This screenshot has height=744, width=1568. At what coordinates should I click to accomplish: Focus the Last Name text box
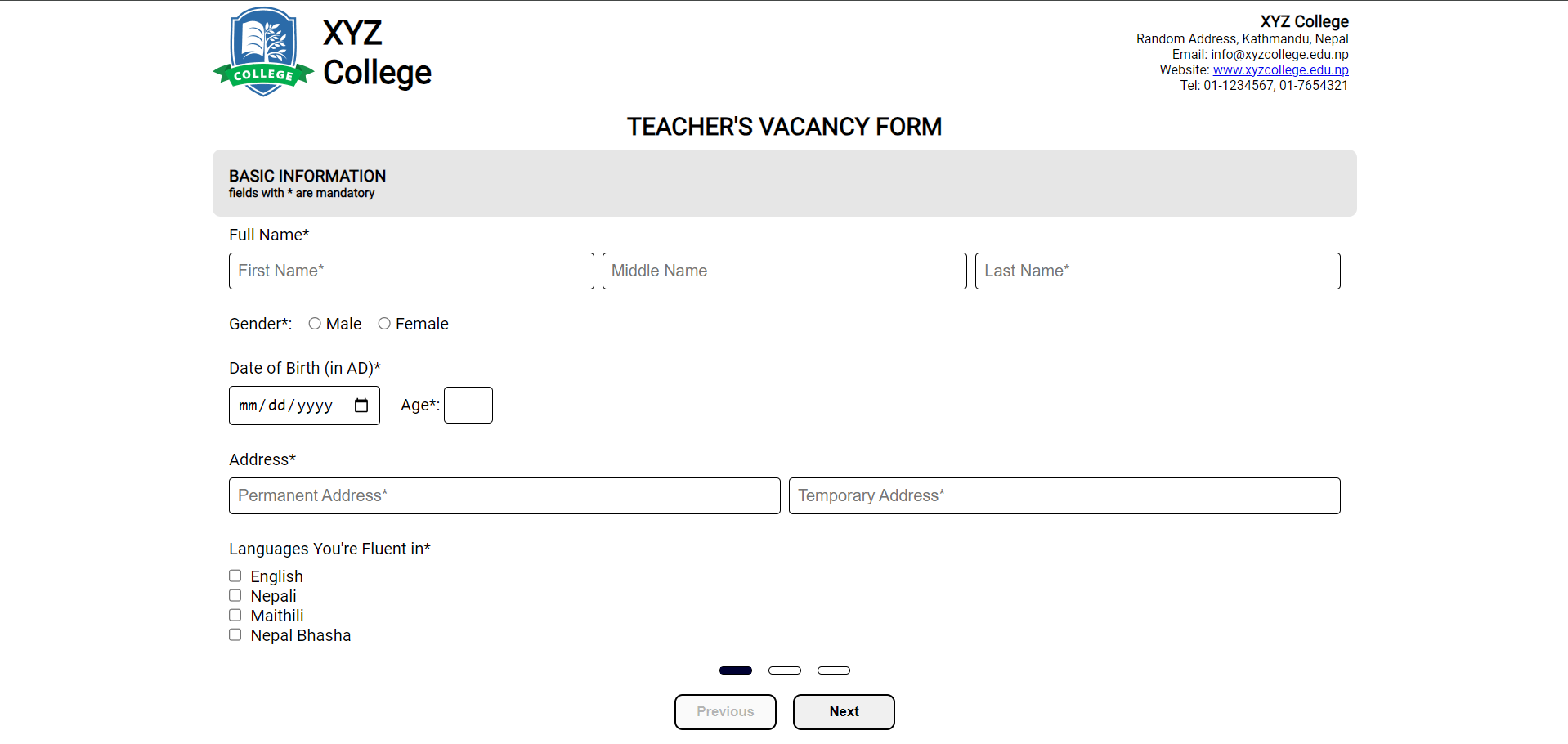(x=1158, y=271)
